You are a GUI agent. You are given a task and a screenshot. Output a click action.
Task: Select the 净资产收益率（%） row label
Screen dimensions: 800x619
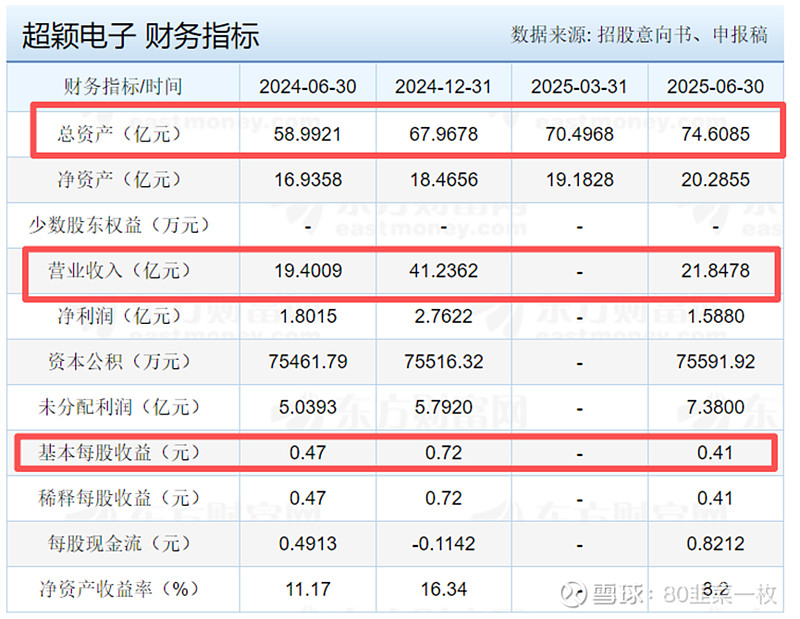click(x=119, y=589)
